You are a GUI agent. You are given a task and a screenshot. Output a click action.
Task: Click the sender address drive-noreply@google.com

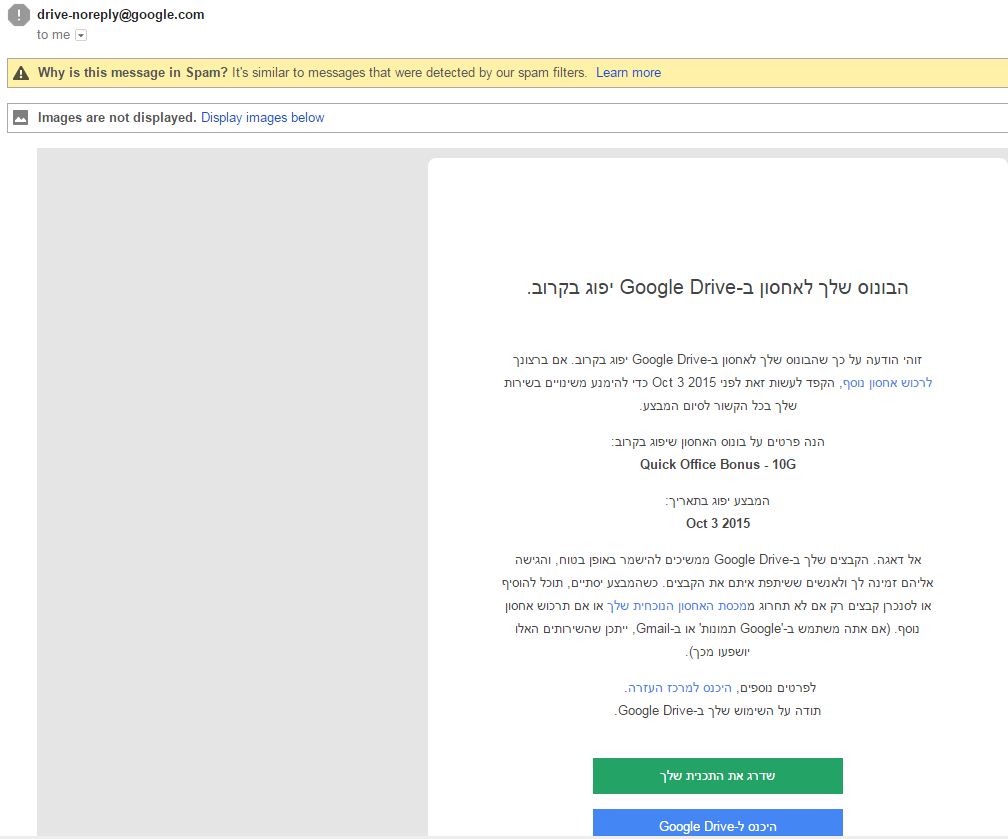120,15
